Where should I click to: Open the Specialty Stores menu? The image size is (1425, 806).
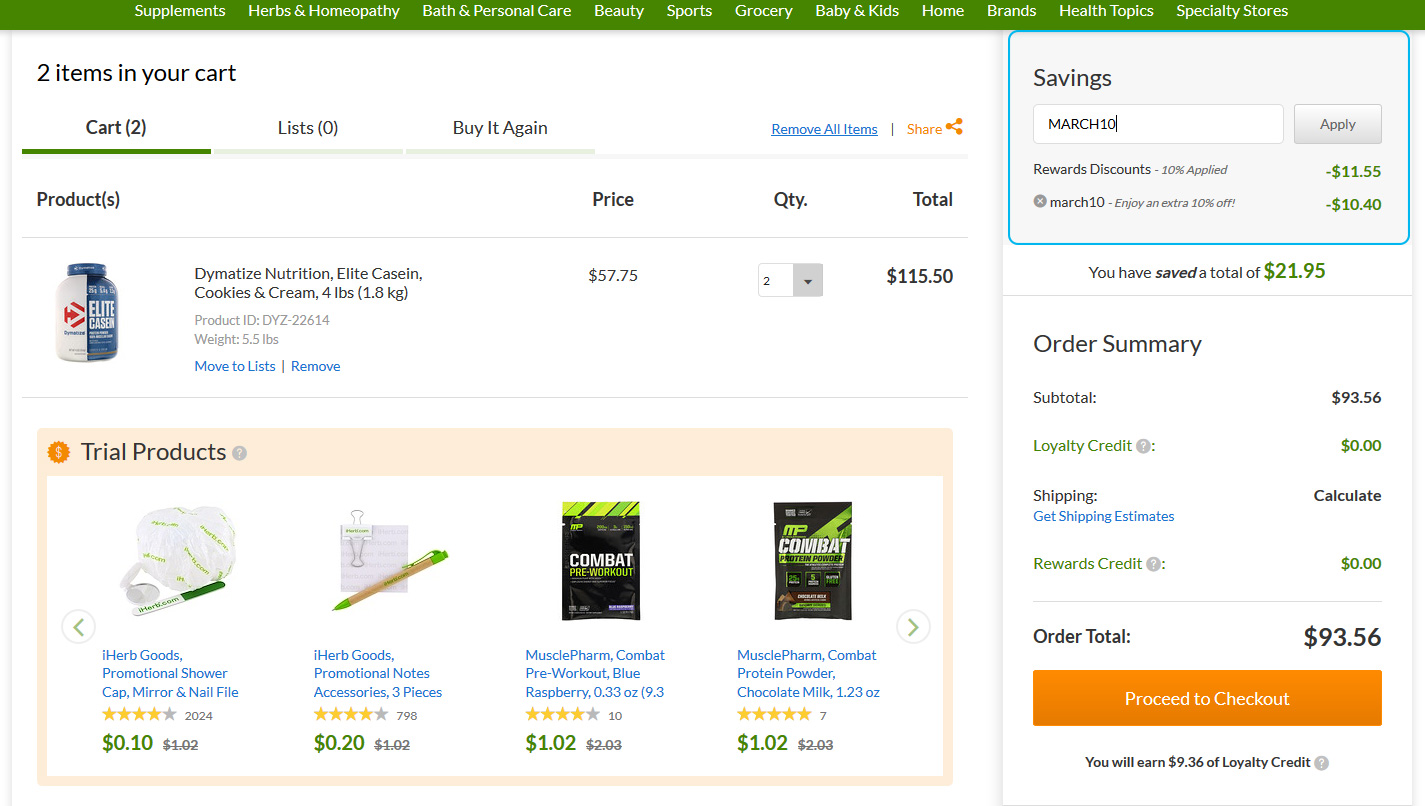(1232, 11)
